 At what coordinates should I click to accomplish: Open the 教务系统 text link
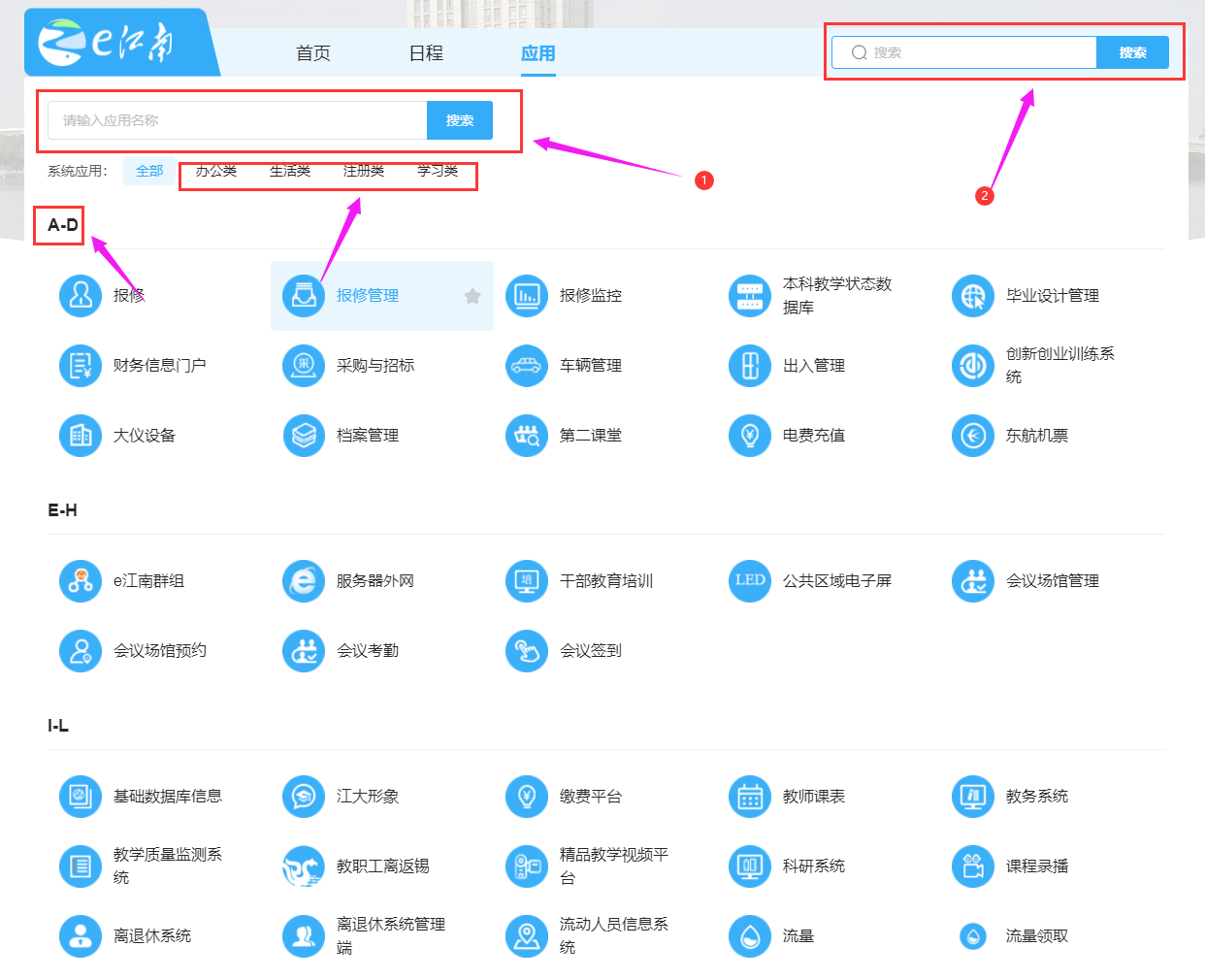[x=1037, y=796]
